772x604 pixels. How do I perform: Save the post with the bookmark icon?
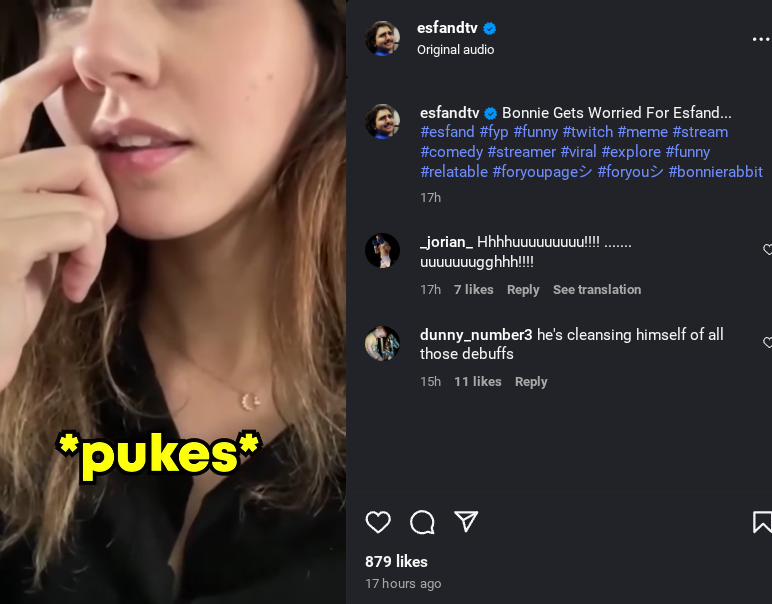point(762,522)
